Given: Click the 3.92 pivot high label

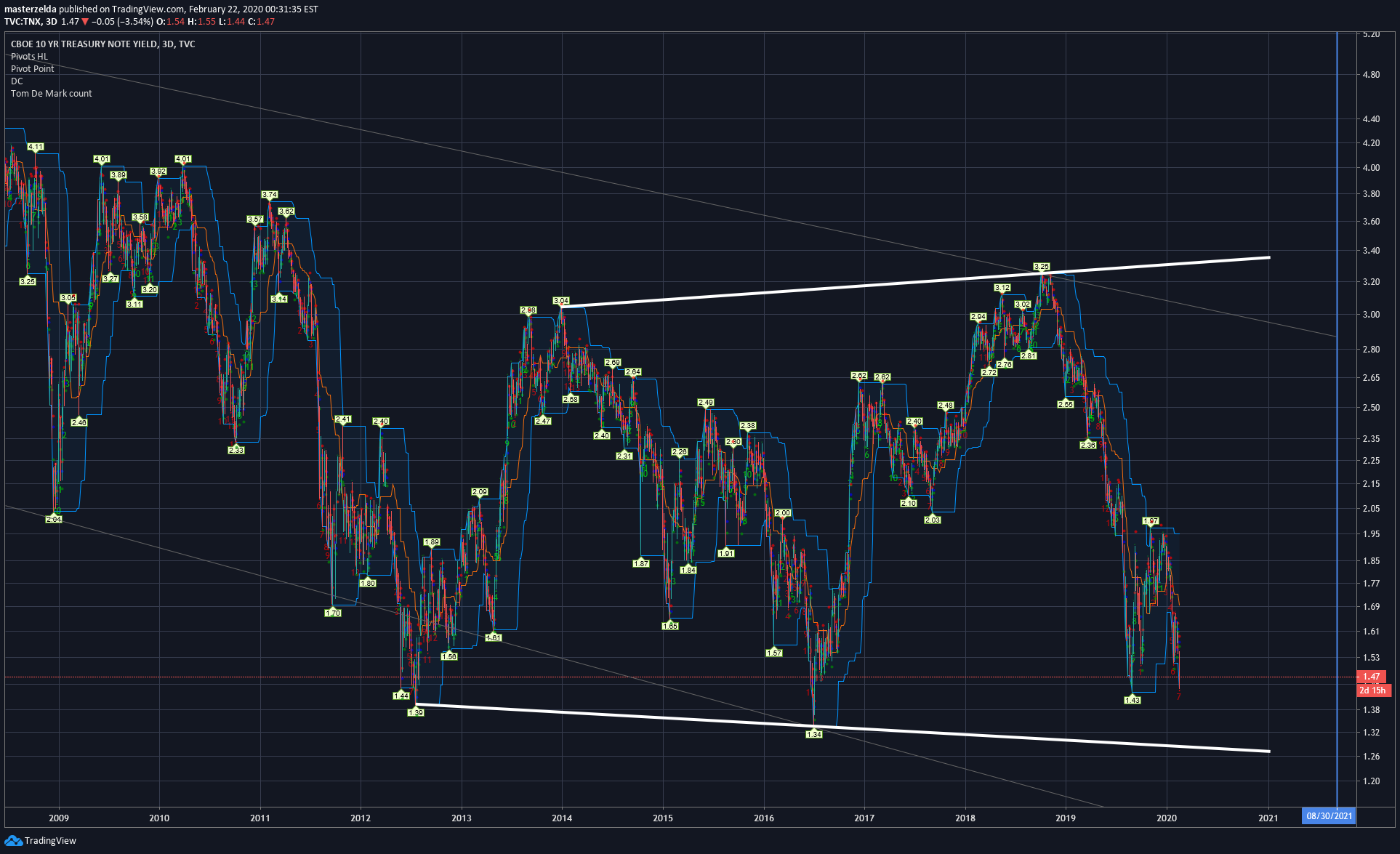Looking at the screenshot, I should click(158, 172).
